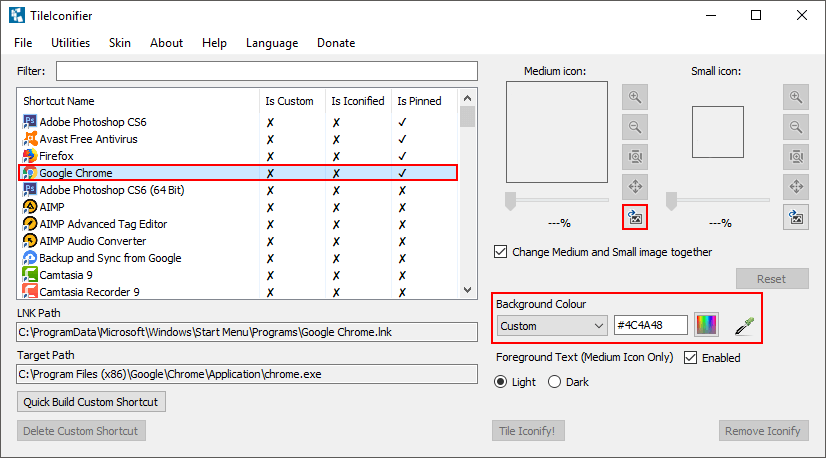Screen dimensions: 826x458
Task: Click the Filter text field
Action: point(267,71)
